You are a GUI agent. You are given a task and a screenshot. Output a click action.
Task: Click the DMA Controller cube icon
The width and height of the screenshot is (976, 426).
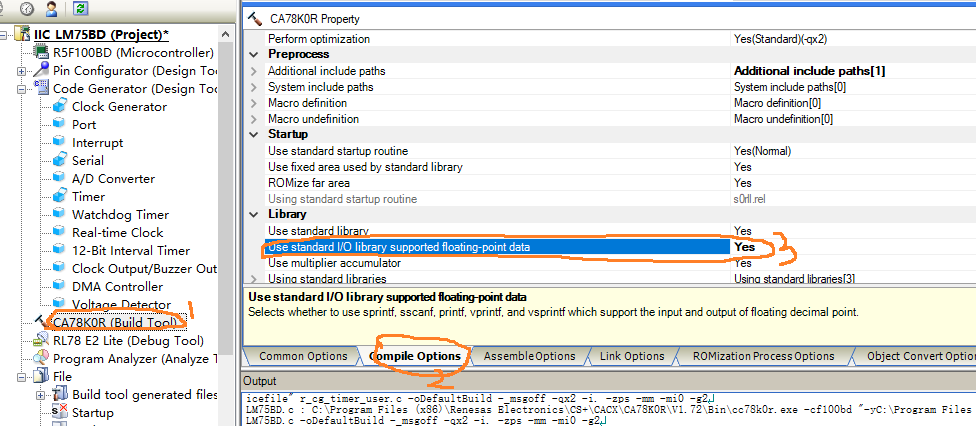pos(60,286)
